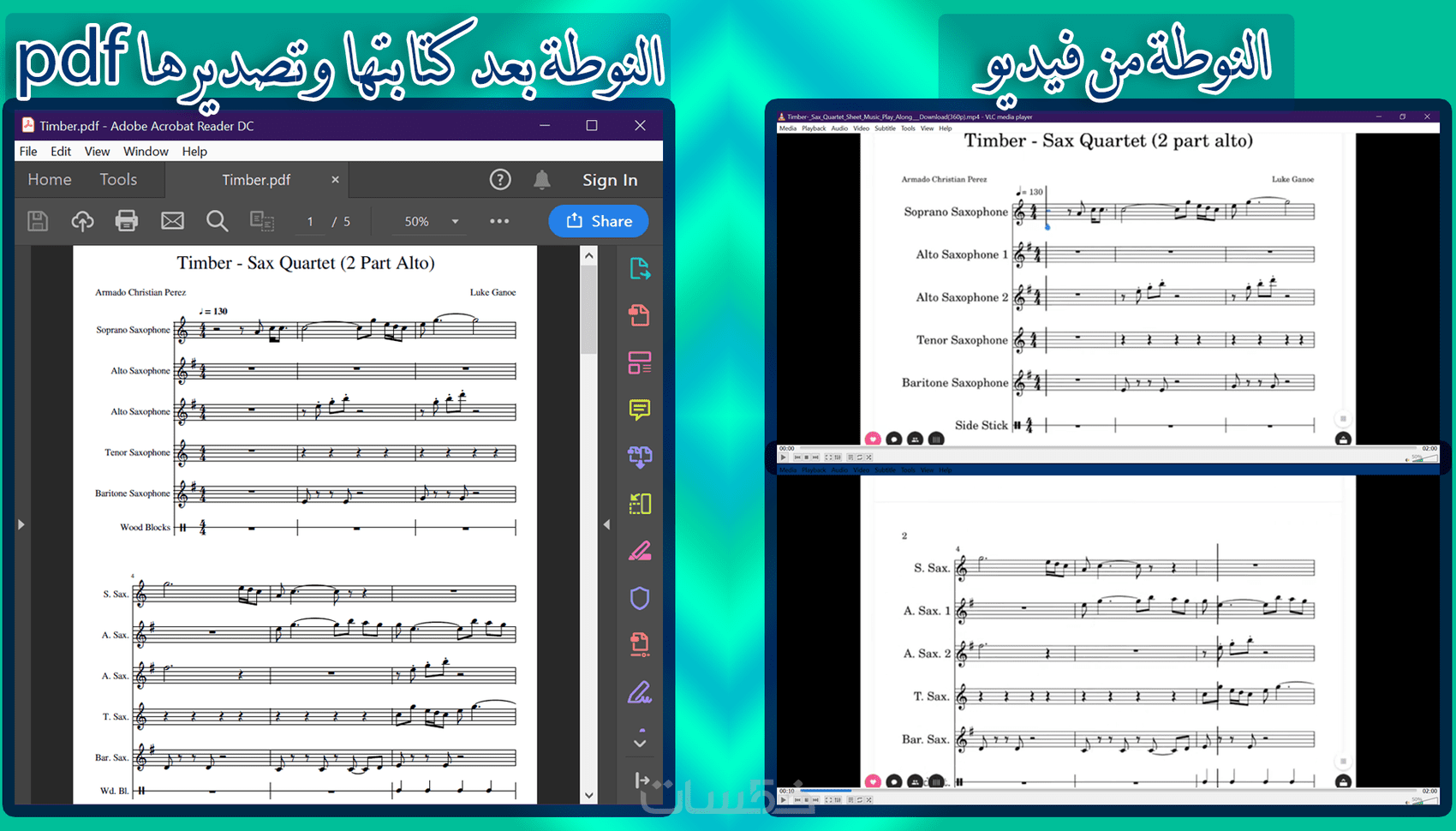Click Stop in the VLC window at 00:00

[x=806, y=457]
